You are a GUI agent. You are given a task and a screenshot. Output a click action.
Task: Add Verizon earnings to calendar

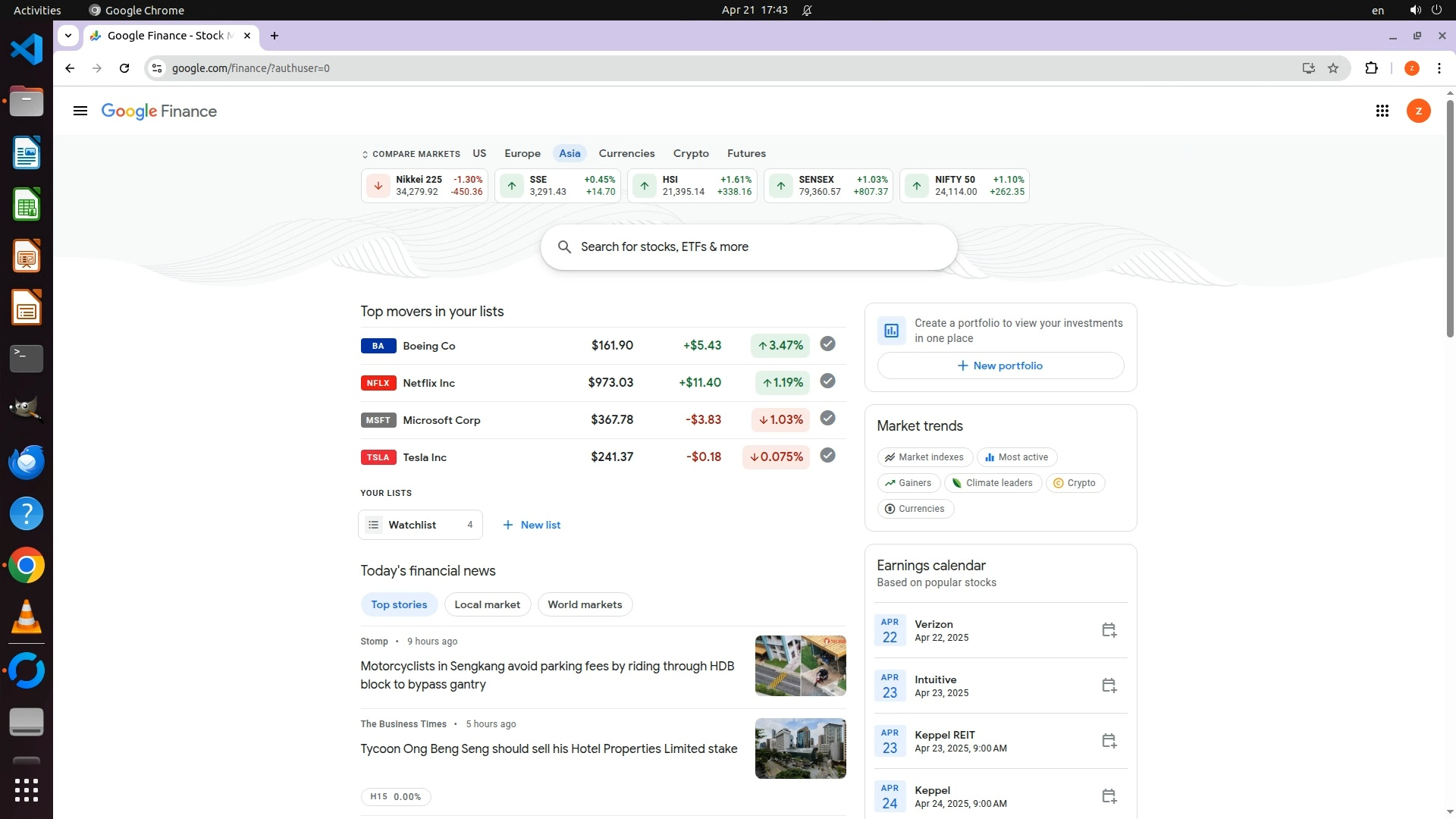coord(1109,630)
